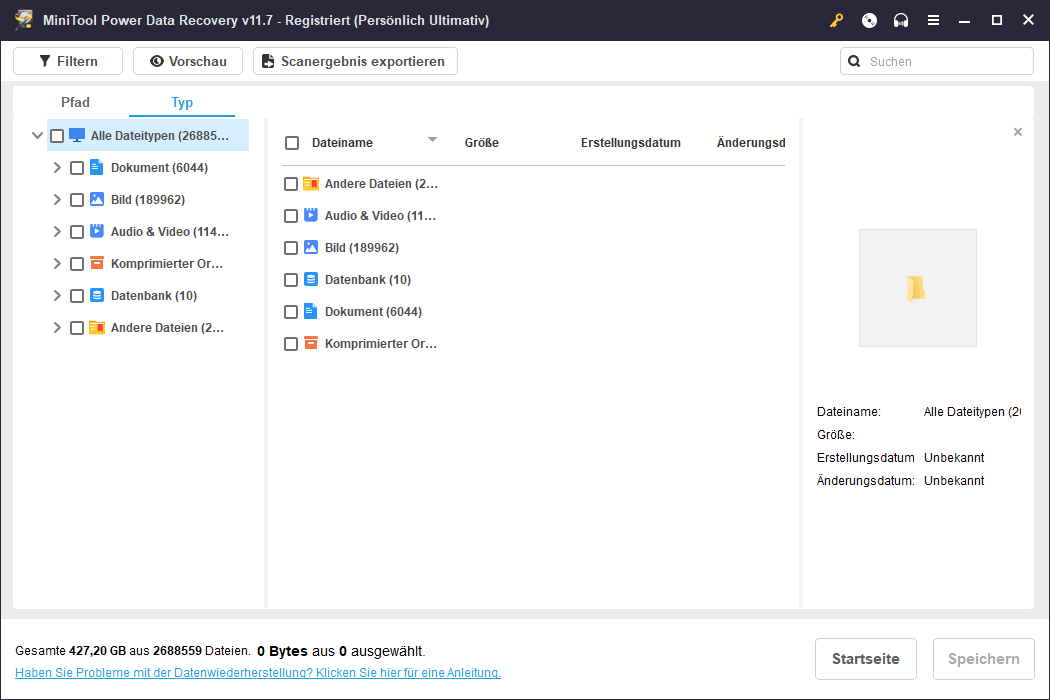This screenshot has width=1050, height=700.
Task: Close the preview panel with the X
Action: click(1018, 132)
